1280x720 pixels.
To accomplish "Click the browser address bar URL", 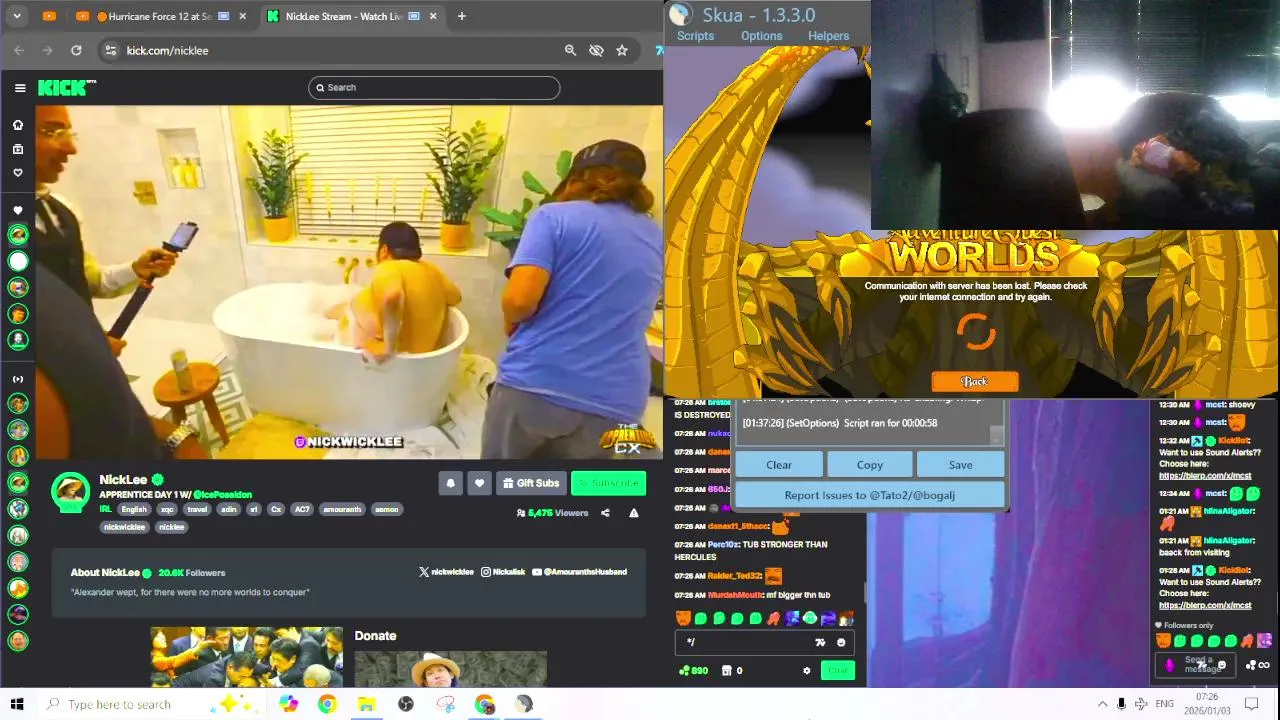I will tap(167, 50).
